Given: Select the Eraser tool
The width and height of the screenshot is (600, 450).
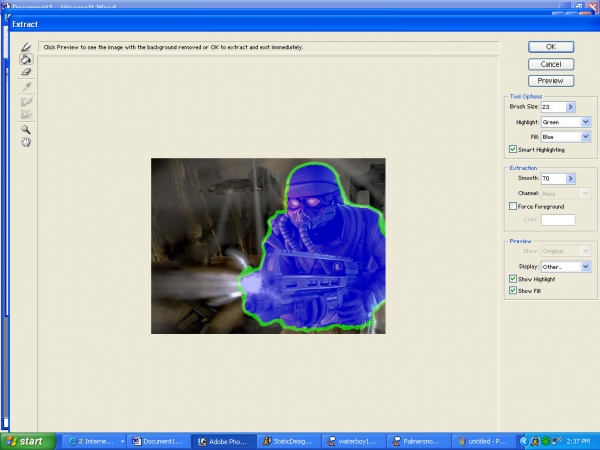Looking at the screenshot, I should point(26,72).
